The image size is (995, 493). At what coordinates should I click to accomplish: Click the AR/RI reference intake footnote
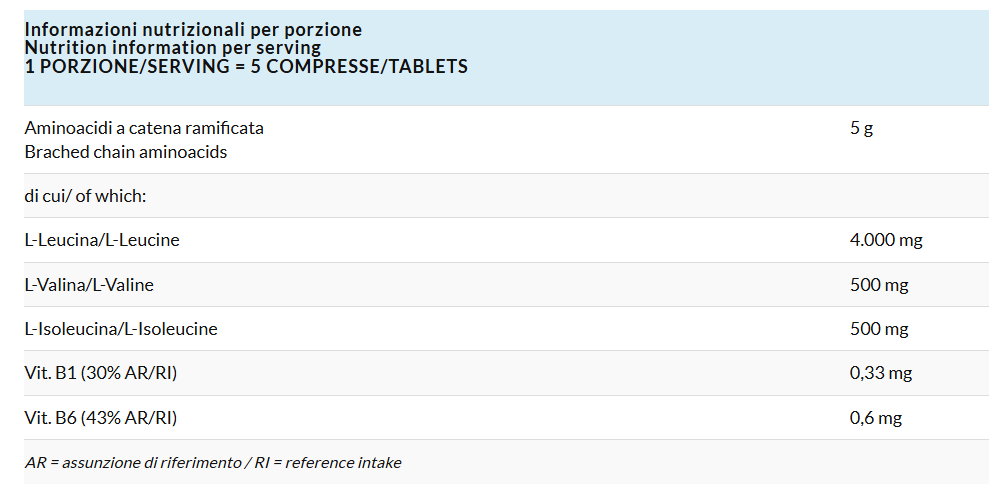(x=213, y=463)
